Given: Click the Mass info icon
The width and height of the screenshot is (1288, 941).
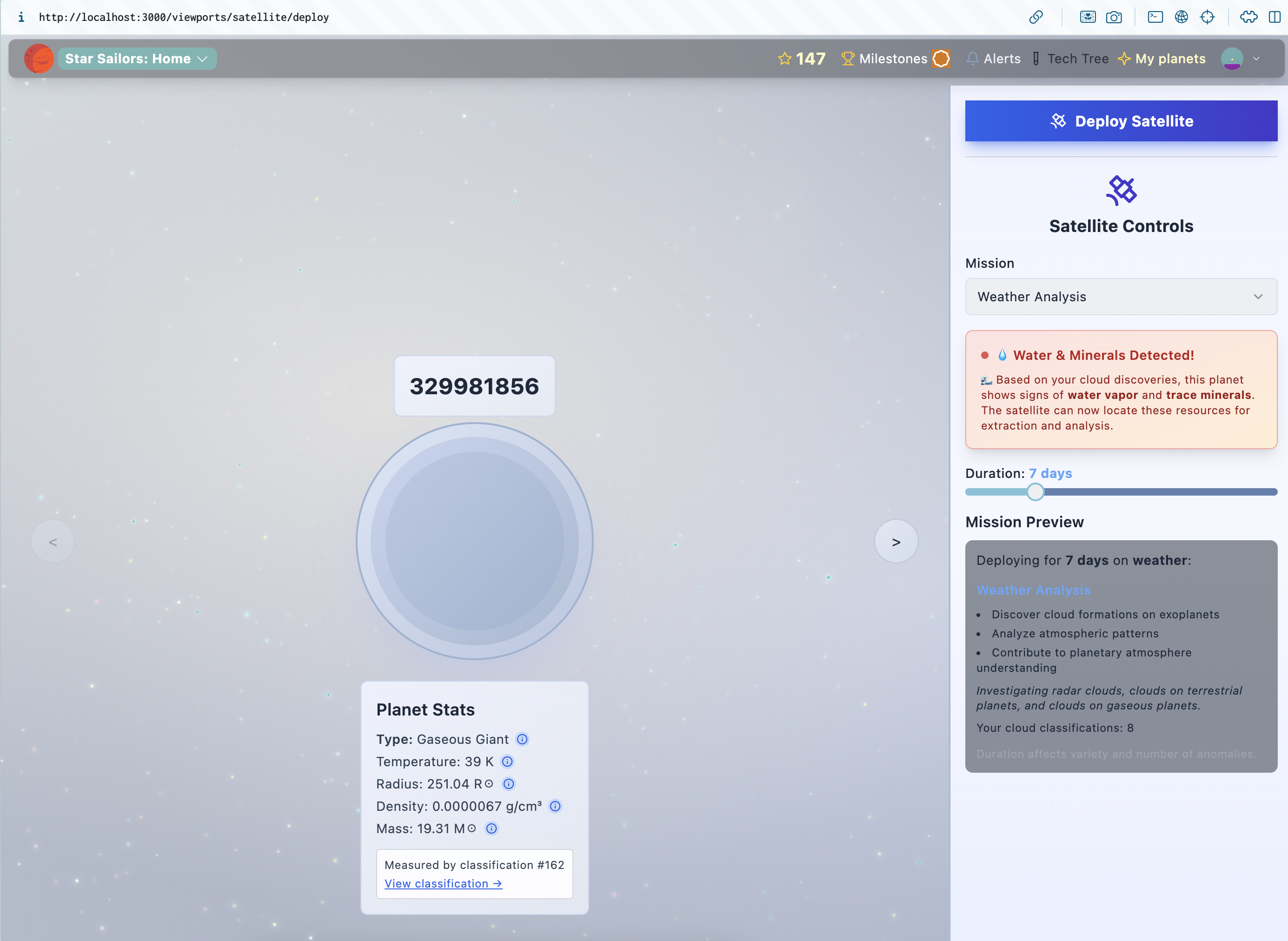Looking at the screenshot, I should (x=491, y=828).
